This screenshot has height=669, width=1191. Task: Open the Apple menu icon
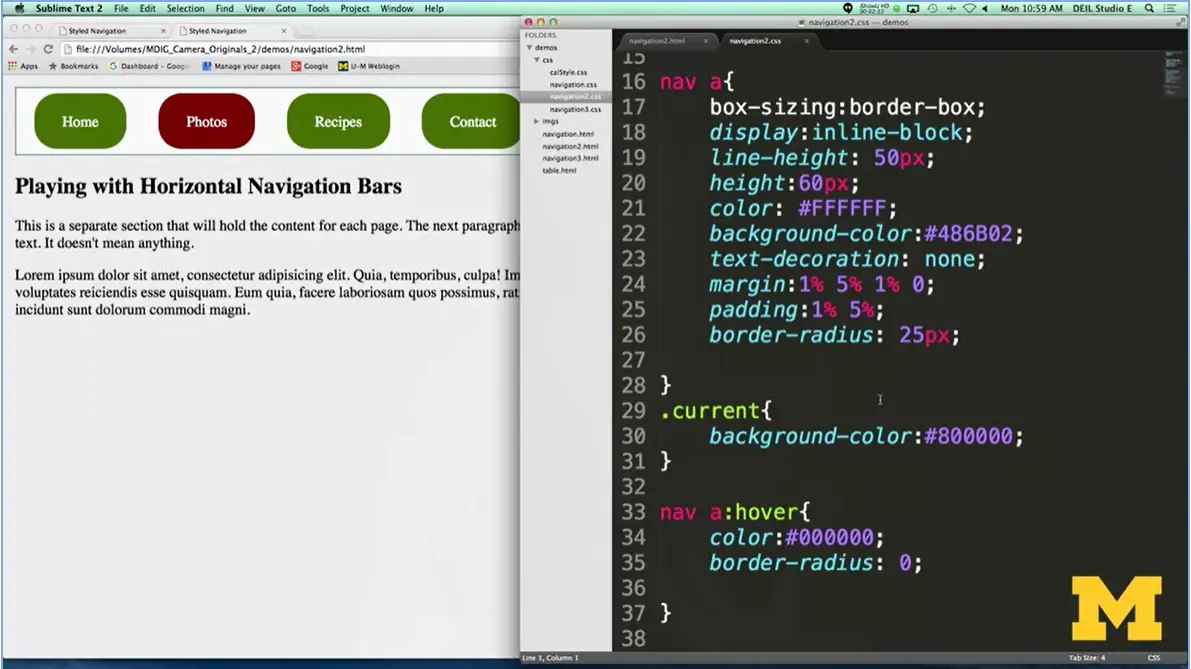[19, 8]
